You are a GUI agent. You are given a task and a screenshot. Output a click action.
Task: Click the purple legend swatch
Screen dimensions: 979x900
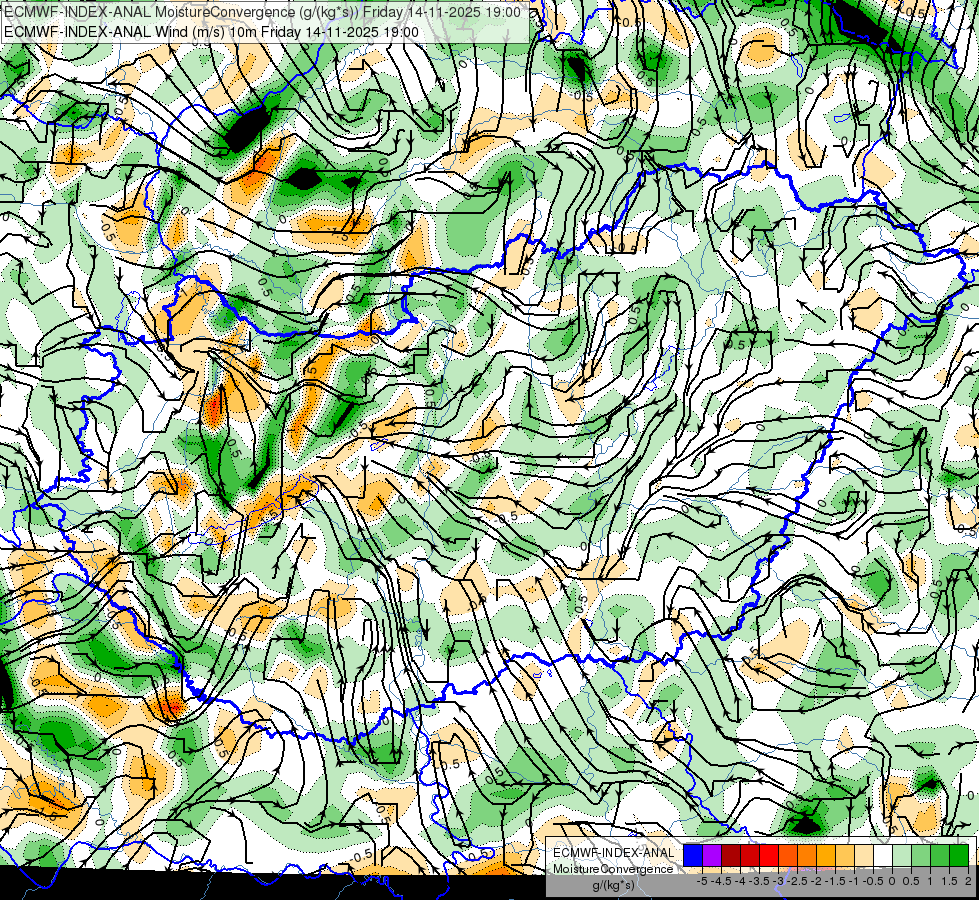712,855
